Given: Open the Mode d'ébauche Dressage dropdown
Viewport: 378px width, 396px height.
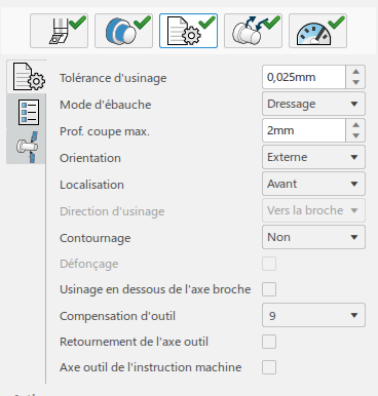Looking at the screenshot, I should (314, 104).
